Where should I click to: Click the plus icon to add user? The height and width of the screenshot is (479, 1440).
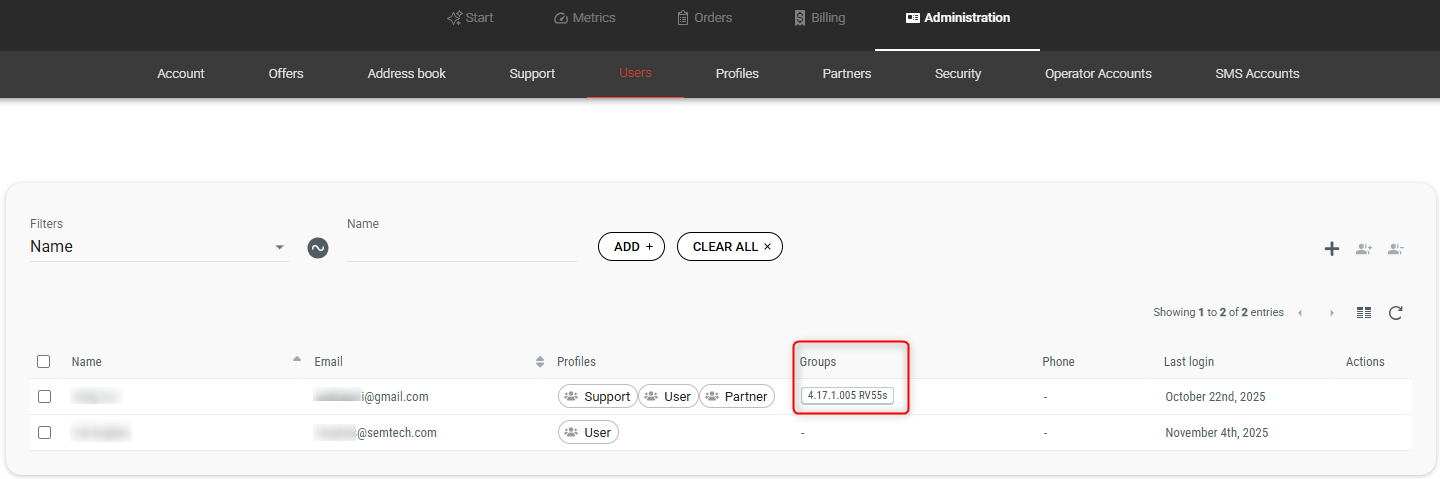1331,249
